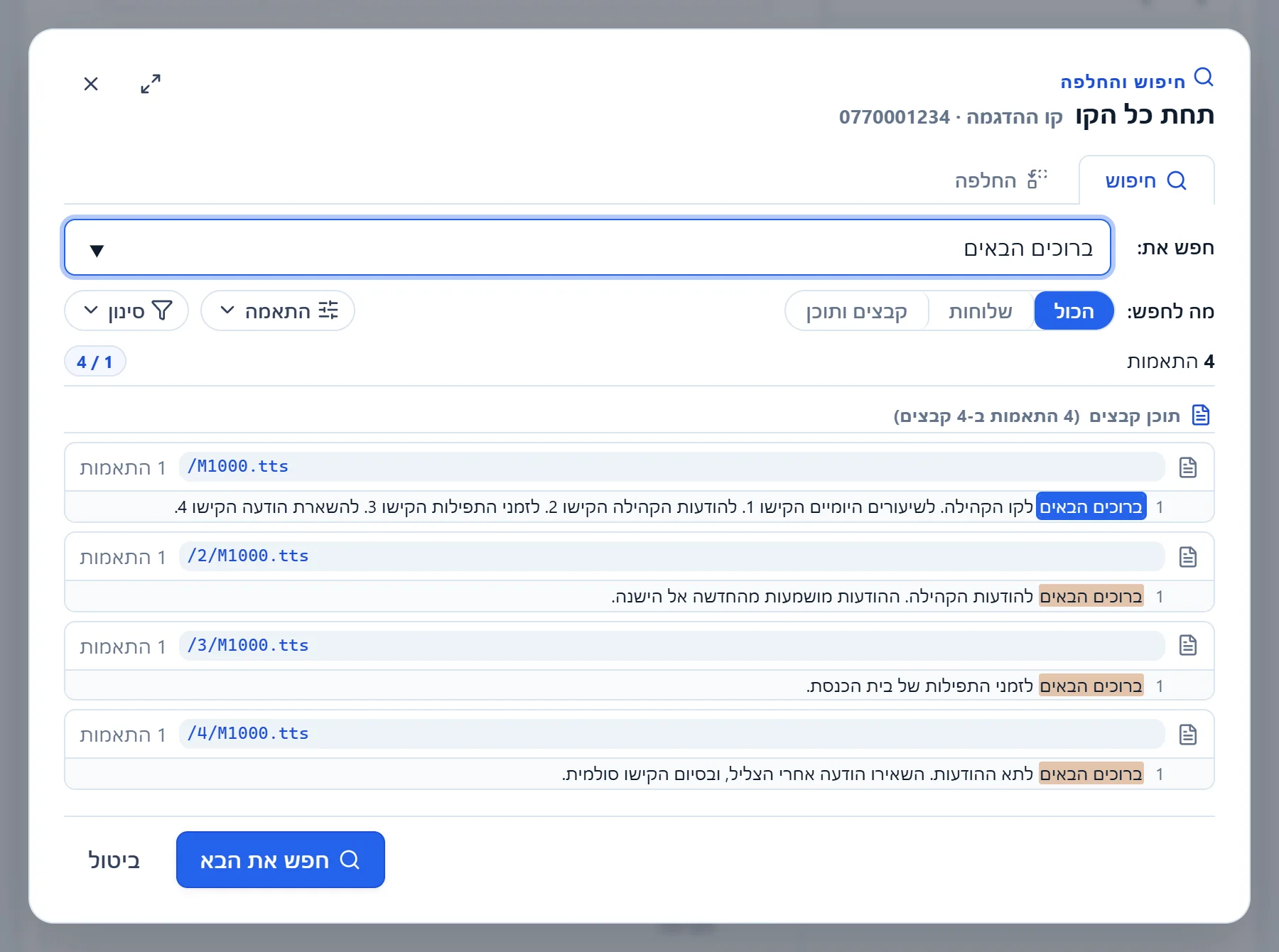This screenshot has height=952, width=1279.
Task: Expand the התאמה options dropdown
Action: [x=278, y=310]
